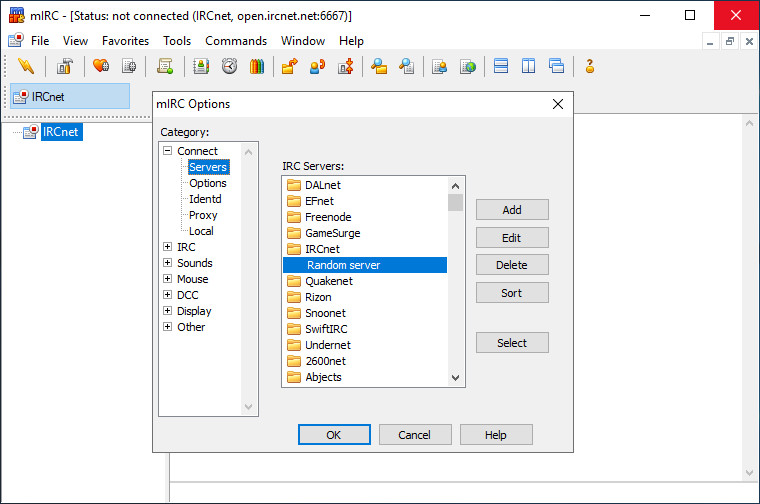760x504 pixels.
Task: Click the Add server button
Action: (512, 210)
